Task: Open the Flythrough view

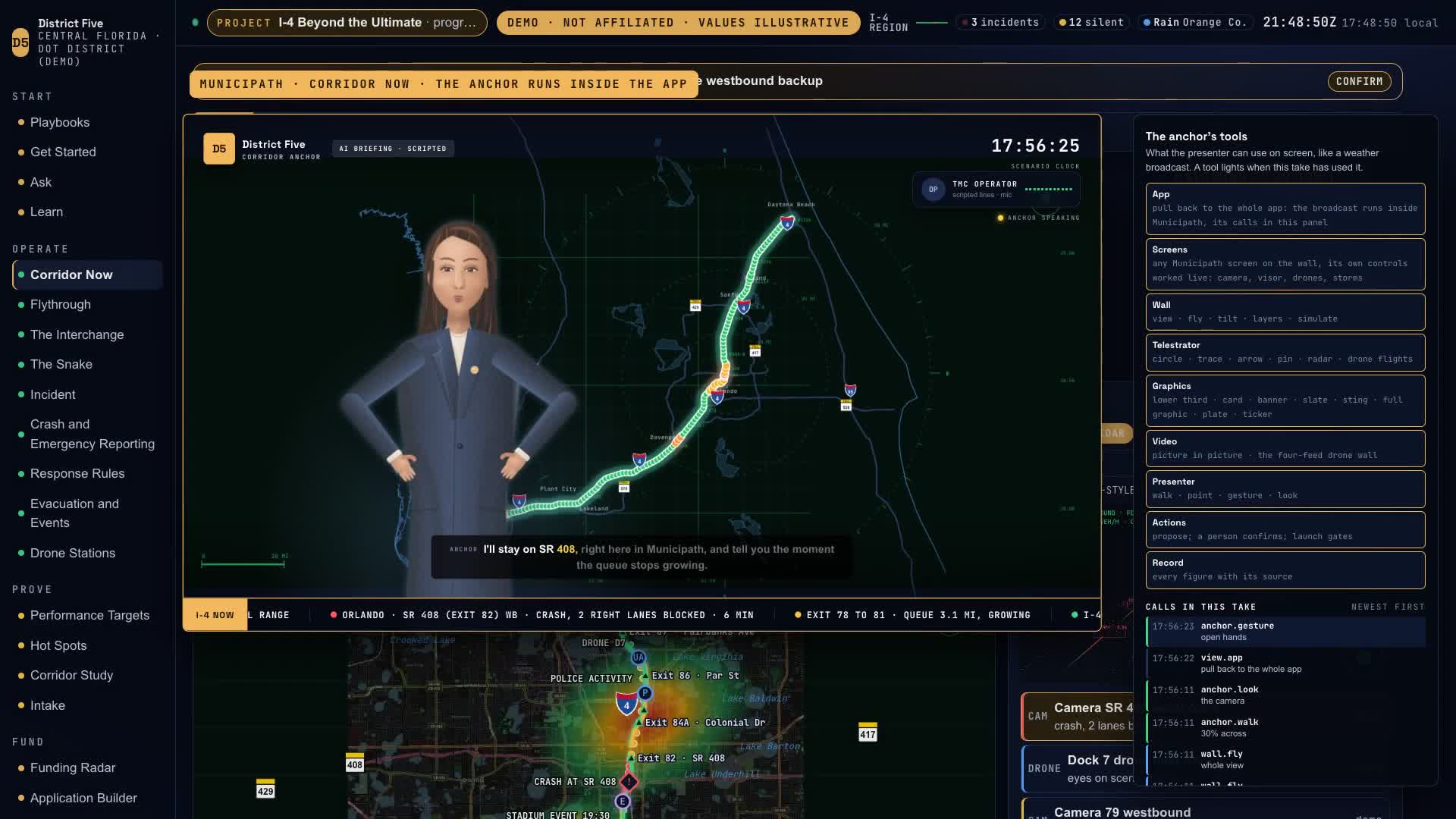Action: [61, 304]
